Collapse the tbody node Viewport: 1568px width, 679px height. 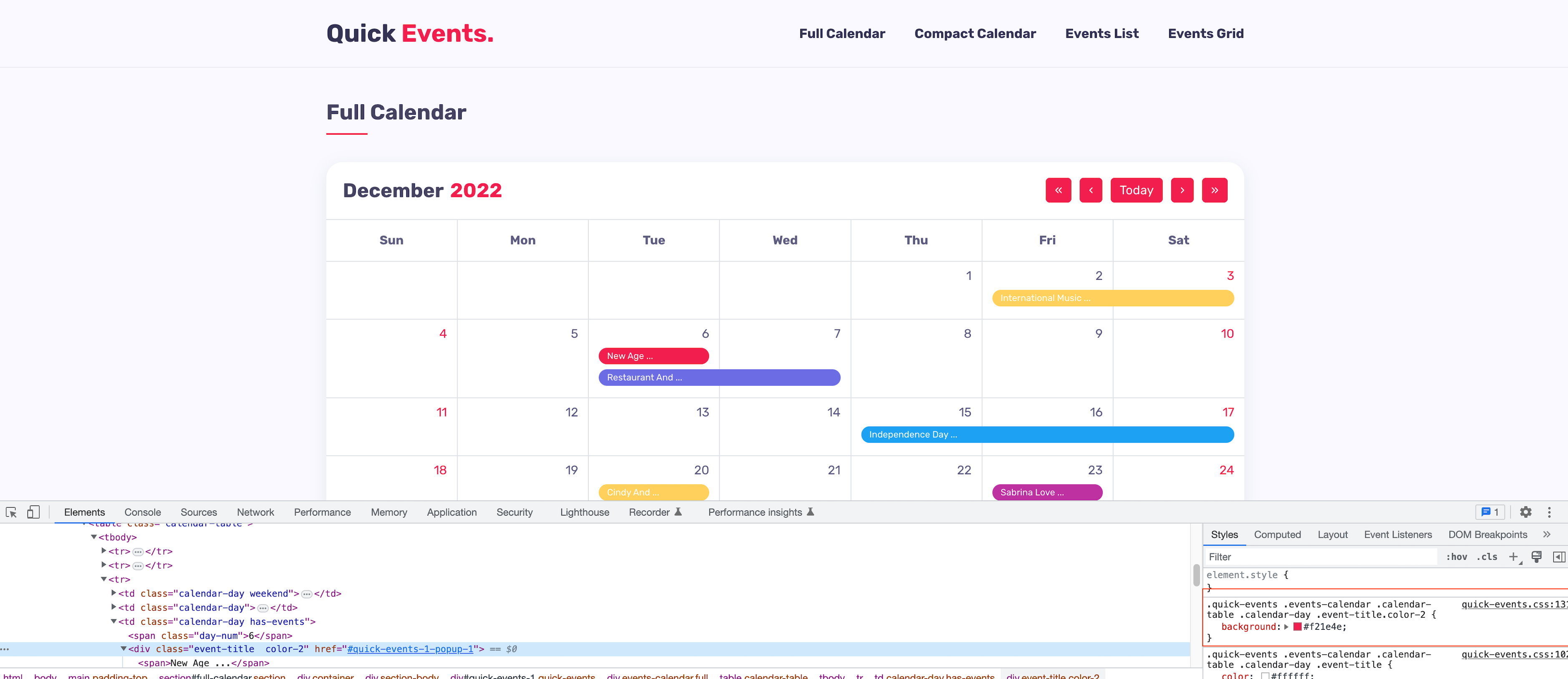(94, 536)
